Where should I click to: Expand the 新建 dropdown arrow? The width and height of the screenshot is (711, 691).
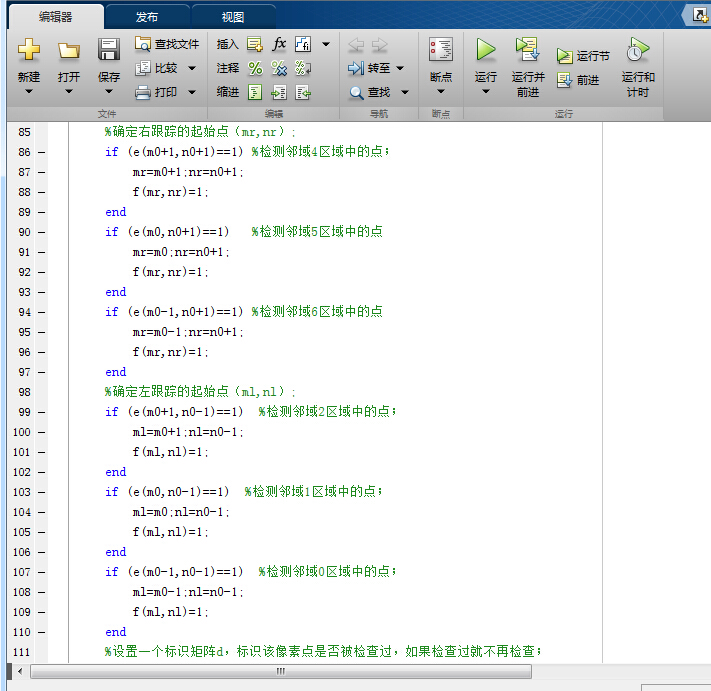coord(29,92)
